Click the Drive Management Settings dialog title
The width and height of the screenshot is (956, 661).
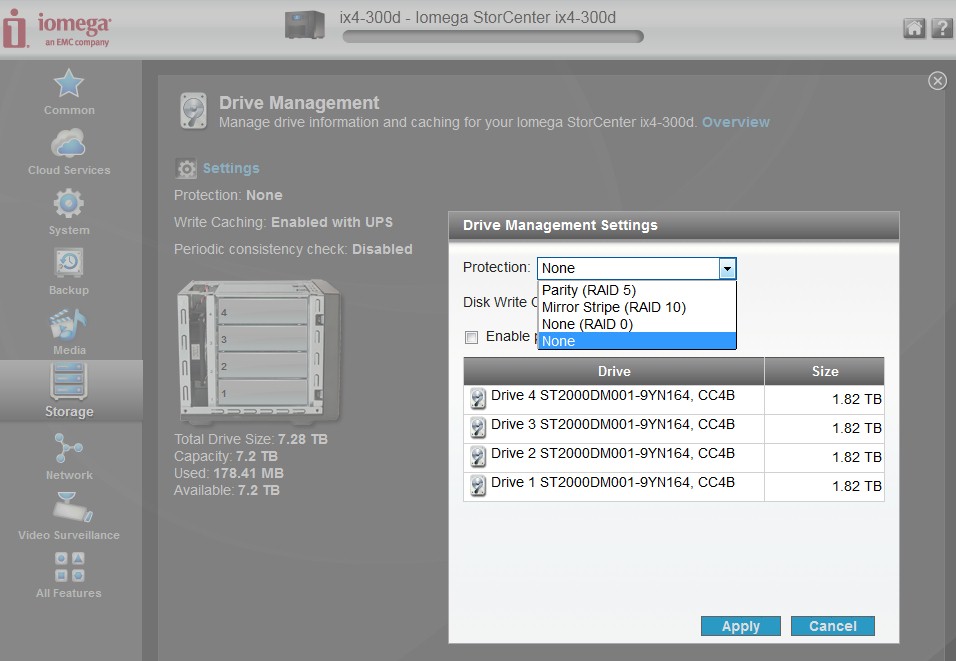[560, 226]
